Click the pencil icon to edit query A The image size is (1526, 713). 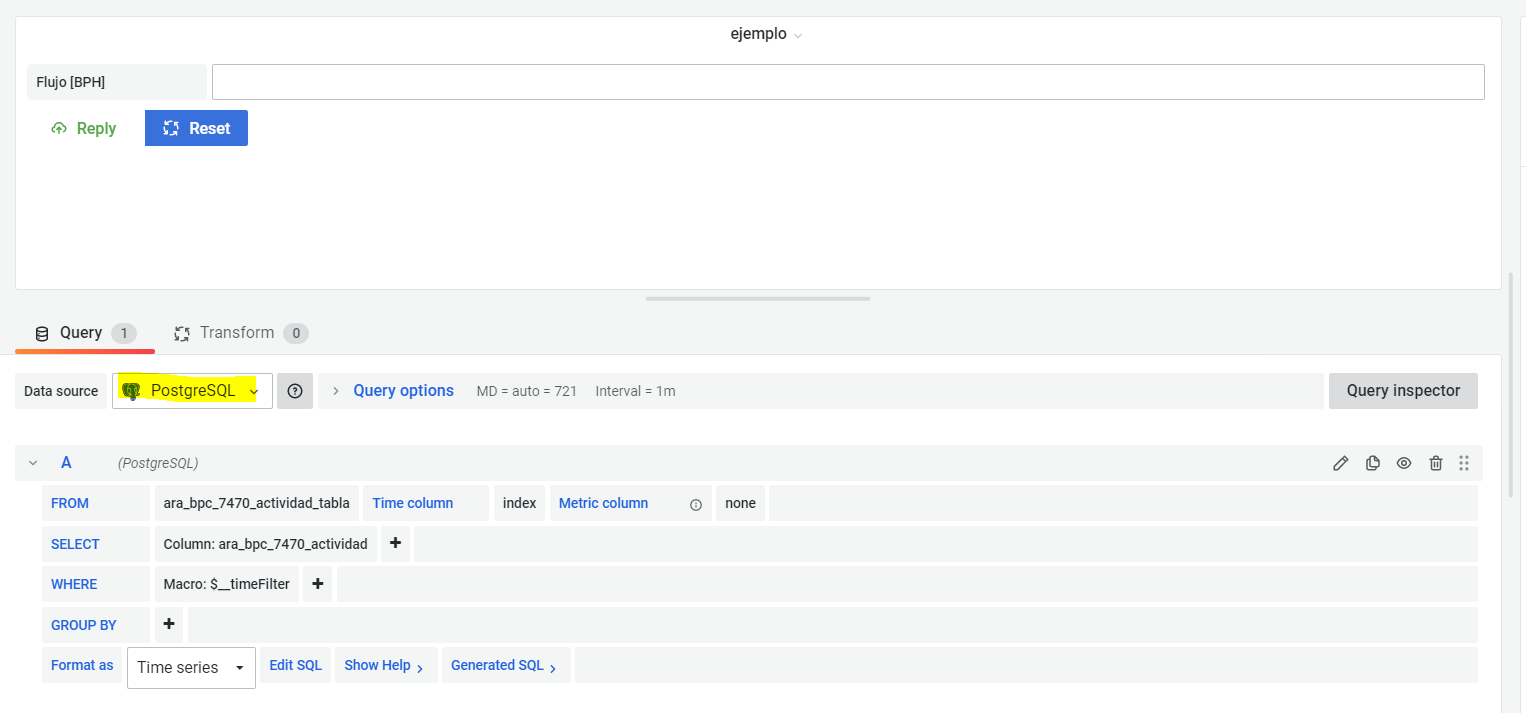tap(1340, 463)
